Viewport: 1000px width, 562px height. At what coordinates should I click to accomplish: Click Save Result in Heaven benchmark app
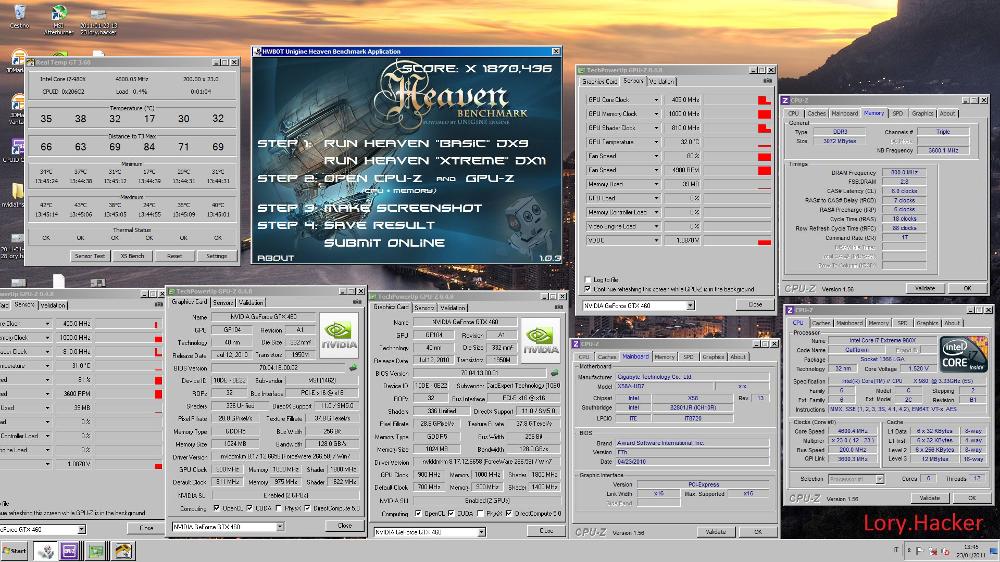point(379,225)
